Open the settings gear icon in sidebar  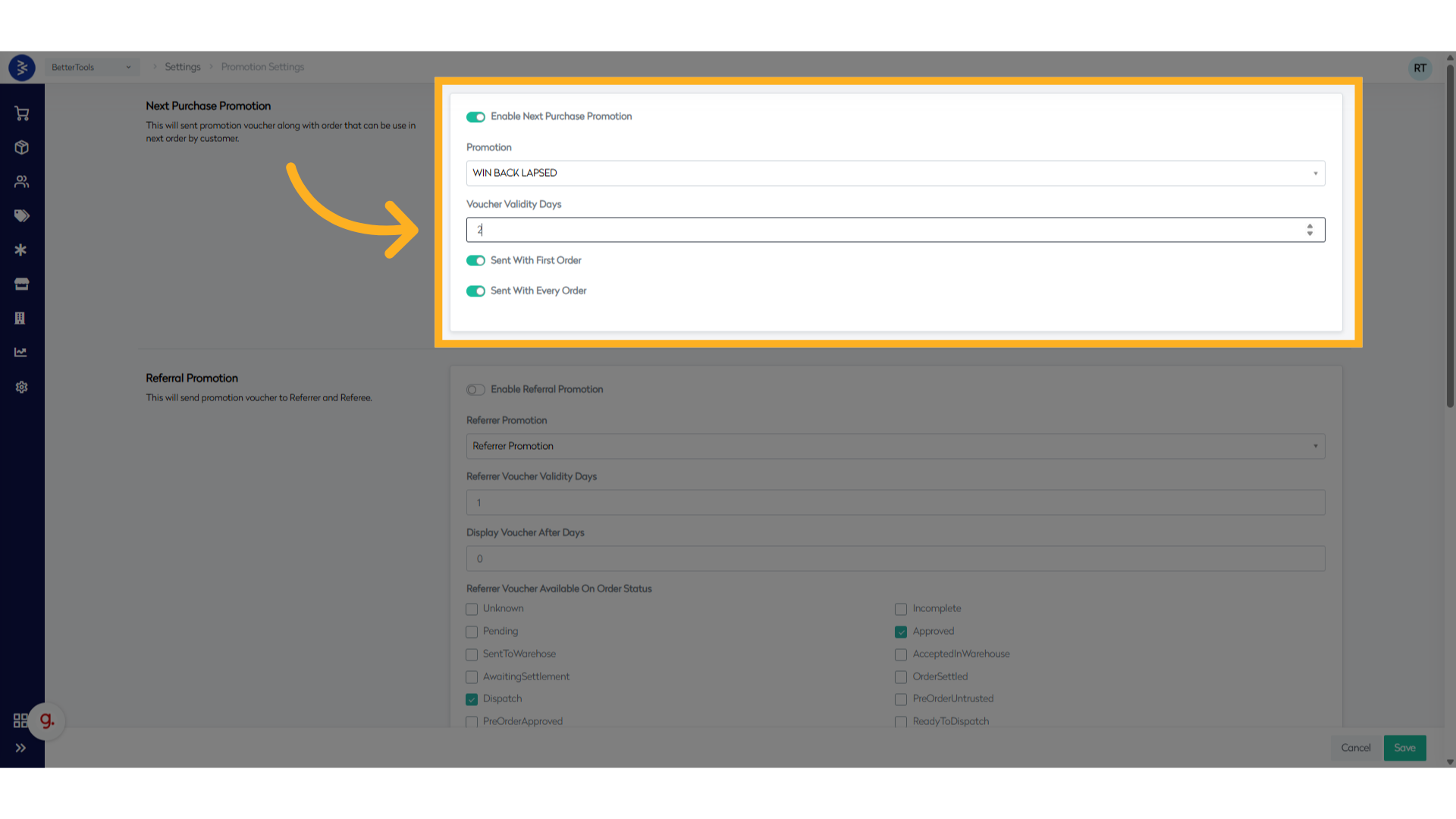pyautogui.click(x=21, y=388)
